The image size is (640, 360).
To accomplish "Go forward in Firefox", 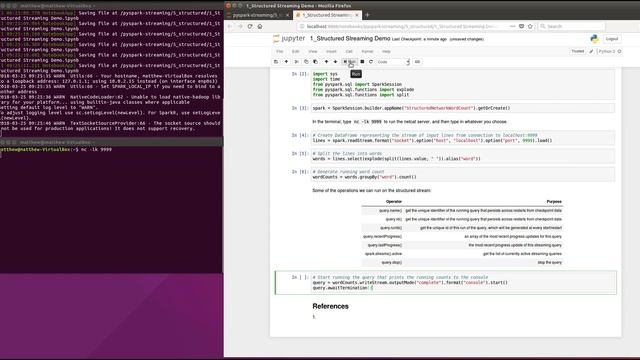I will tap(240, 26).
